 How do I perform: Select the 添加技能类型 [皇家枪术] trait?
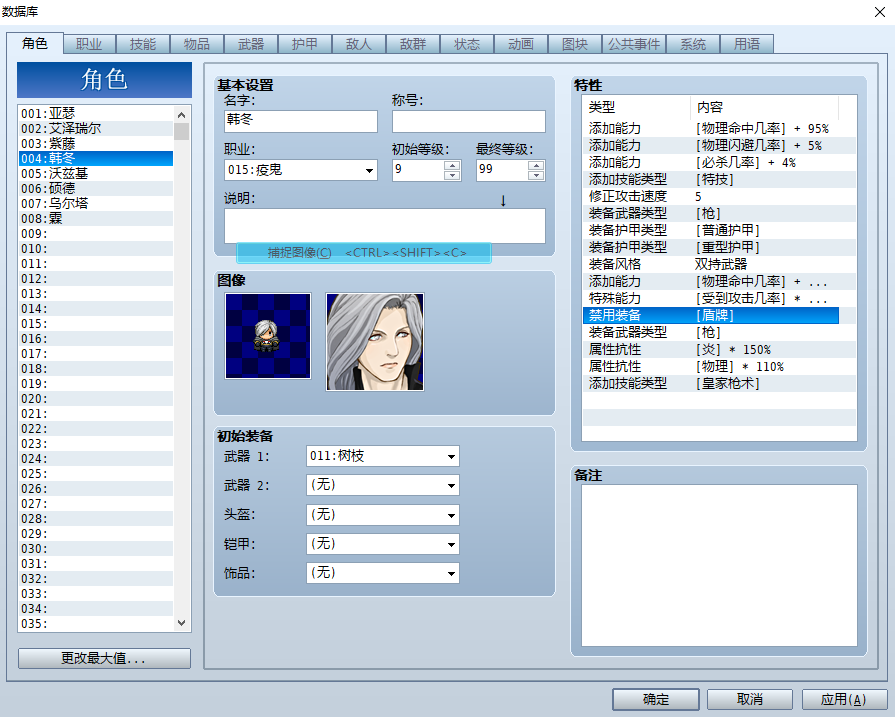pos(719,383)
